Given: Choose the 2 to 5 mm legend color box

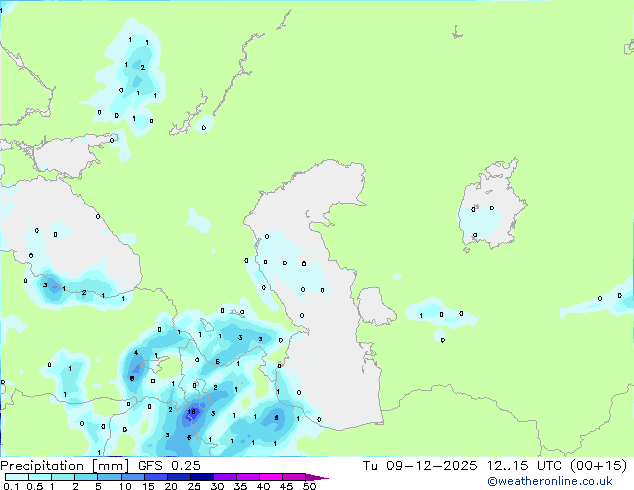Looking at the screenshot, I should pos(86,477).
